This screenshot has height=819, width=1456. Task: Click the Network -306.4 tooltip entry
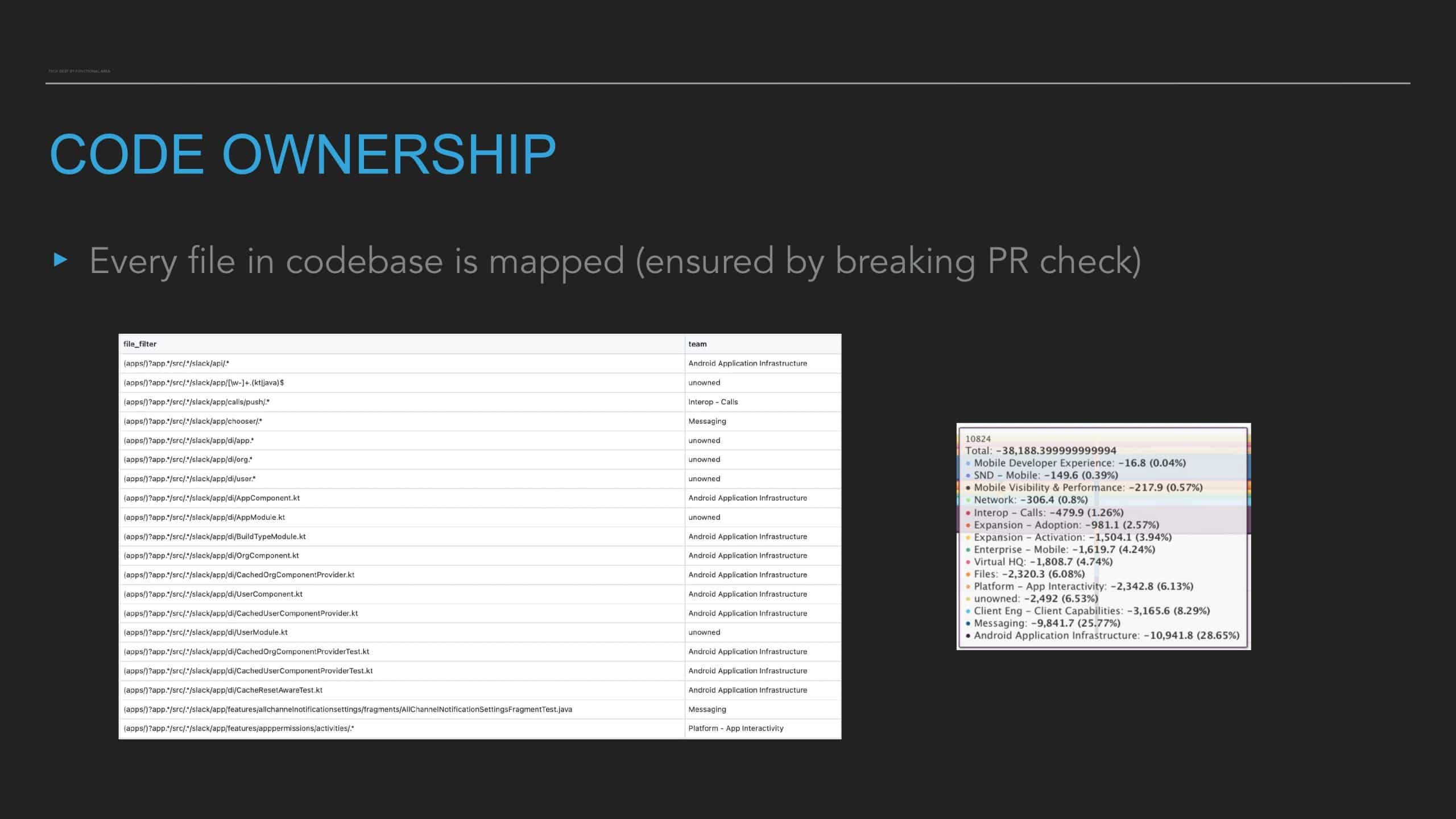(x=1027, y=500)
